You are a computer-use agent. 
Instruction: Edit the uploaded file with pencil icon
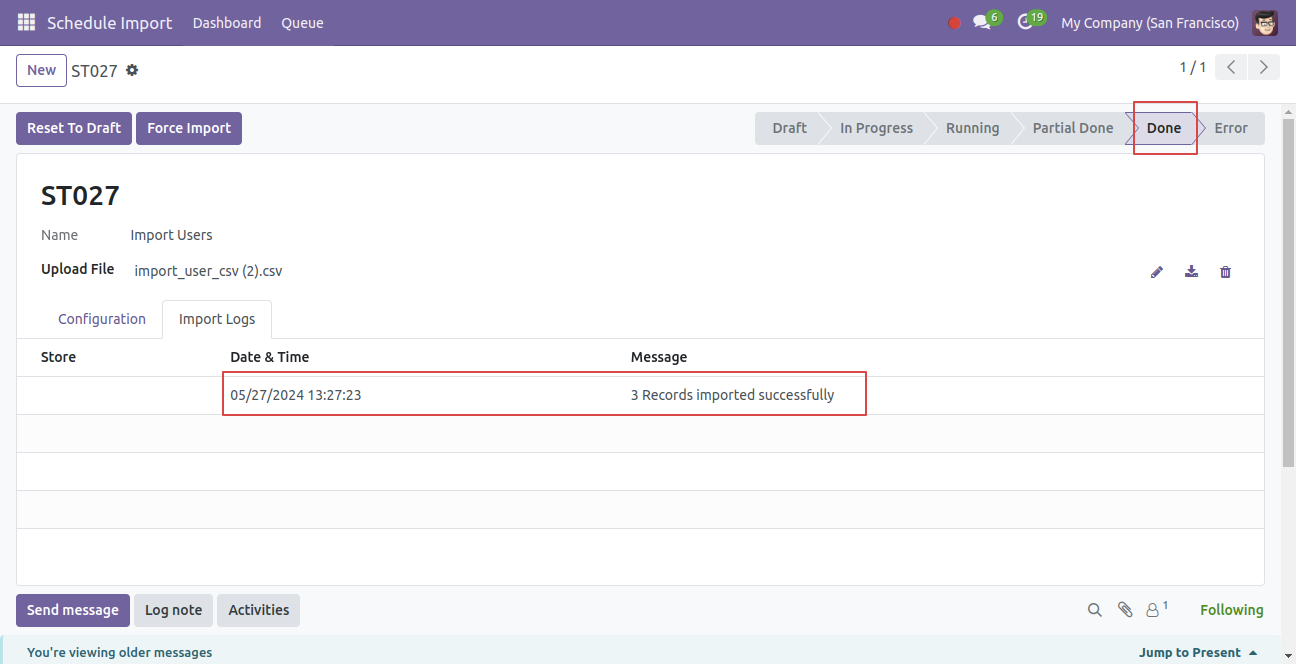coord(1157,271)
